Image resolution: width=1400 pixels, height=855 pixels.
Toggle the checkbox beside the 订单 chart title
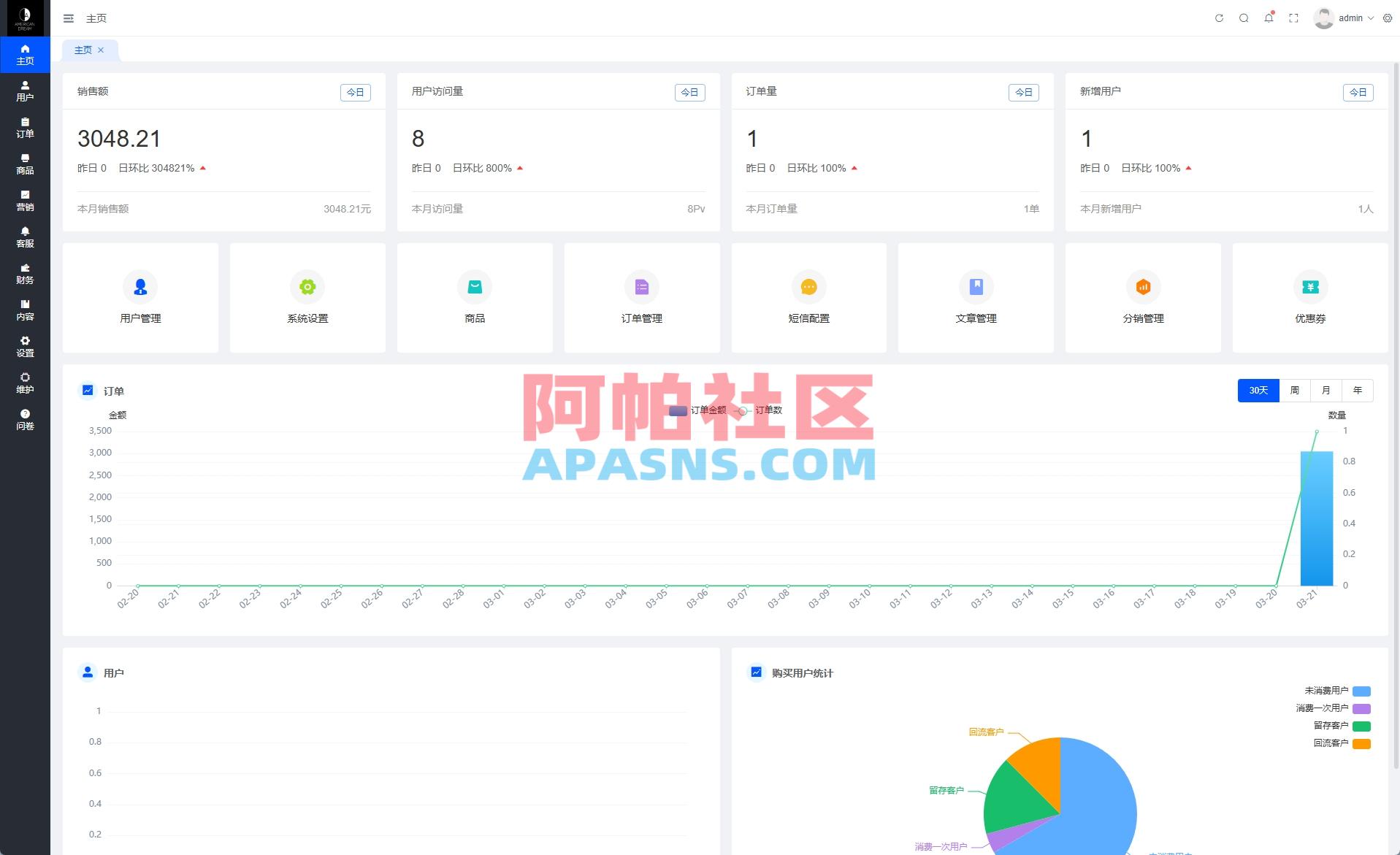tap(87, 391)
